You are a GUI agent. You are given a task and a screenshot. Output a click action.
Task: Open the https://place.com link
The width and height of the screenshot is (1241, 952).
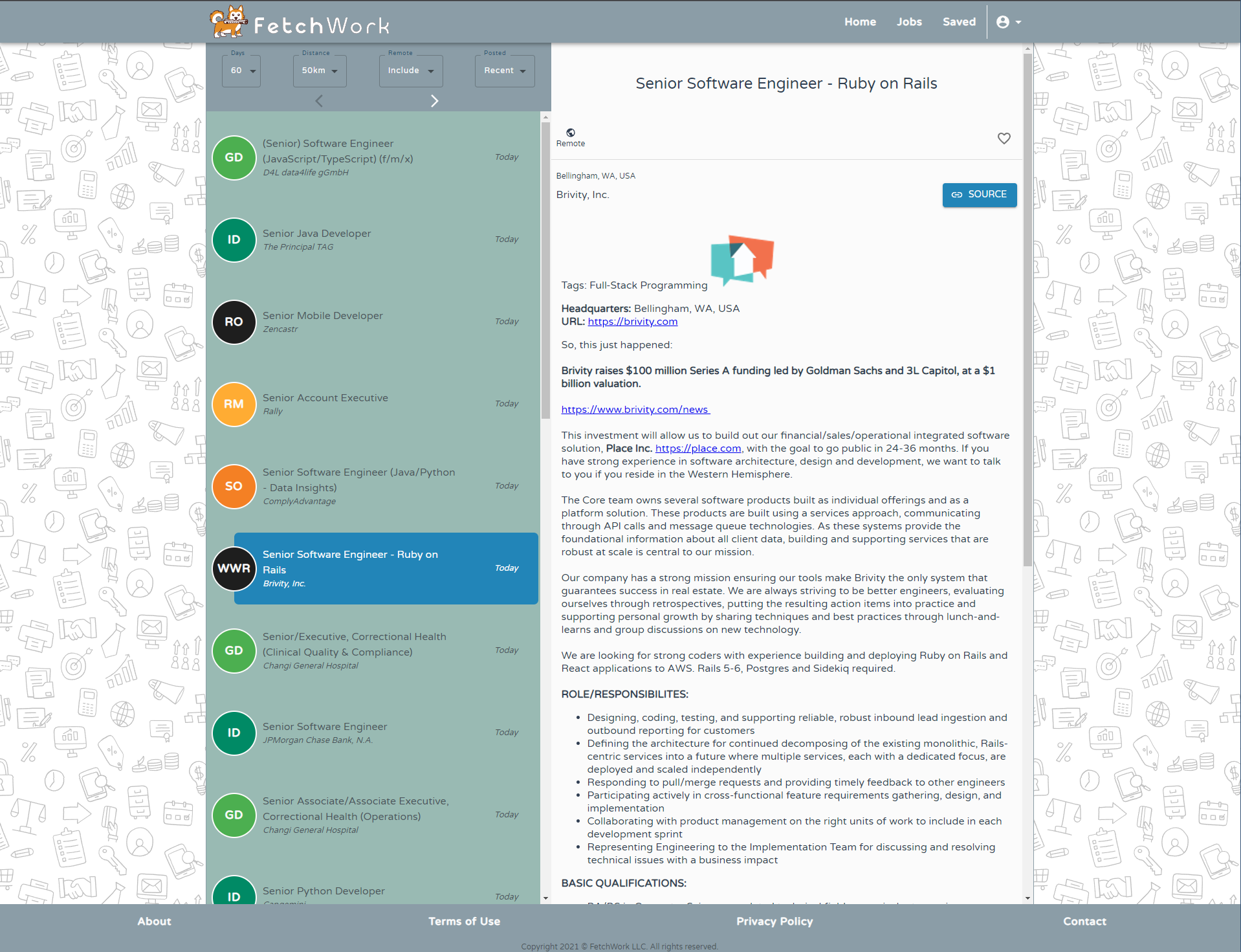(697, 448)
